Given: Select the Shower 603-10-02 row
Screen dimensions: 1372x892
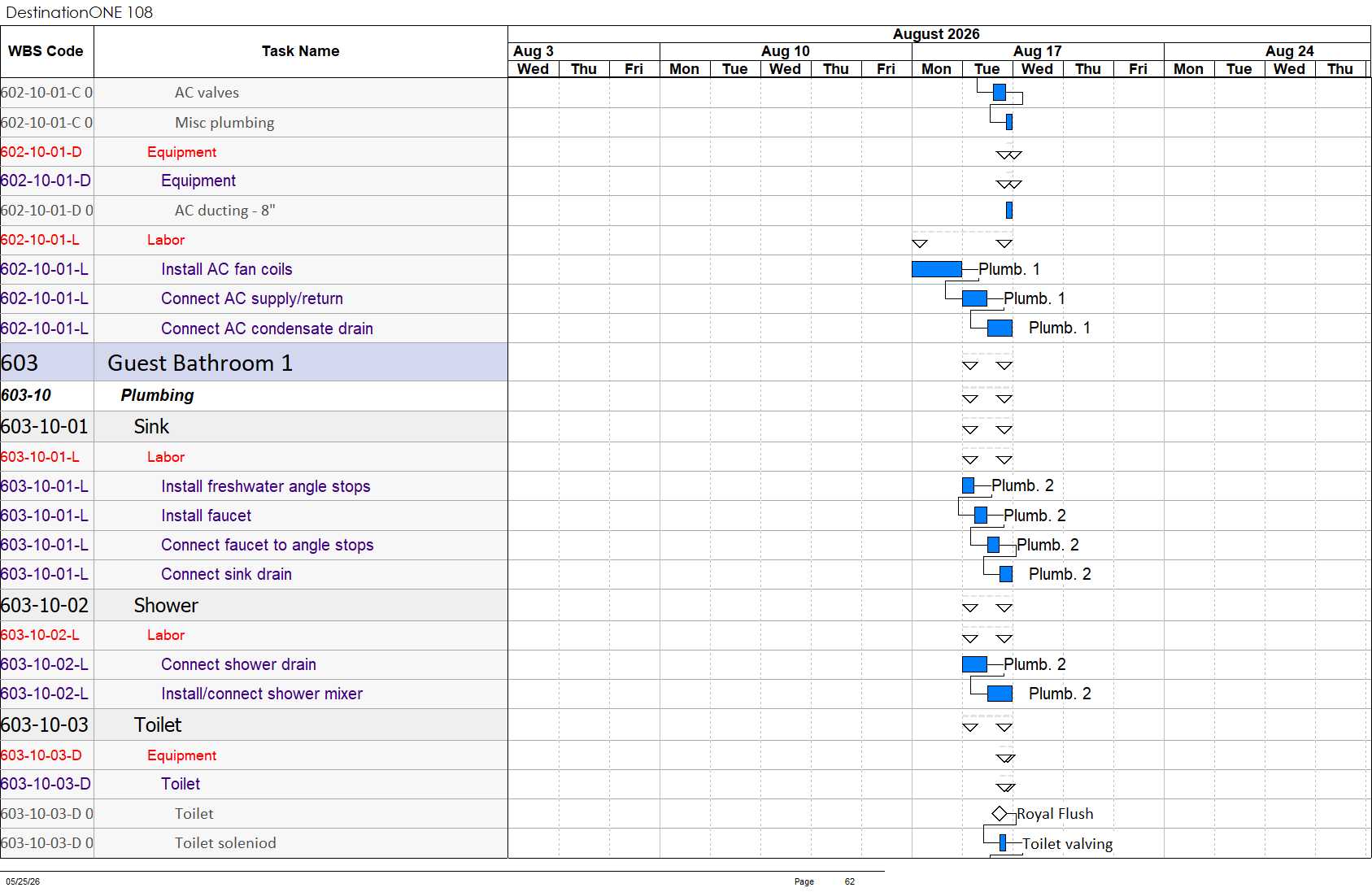Looking at the screenshot, I should 254,606.
